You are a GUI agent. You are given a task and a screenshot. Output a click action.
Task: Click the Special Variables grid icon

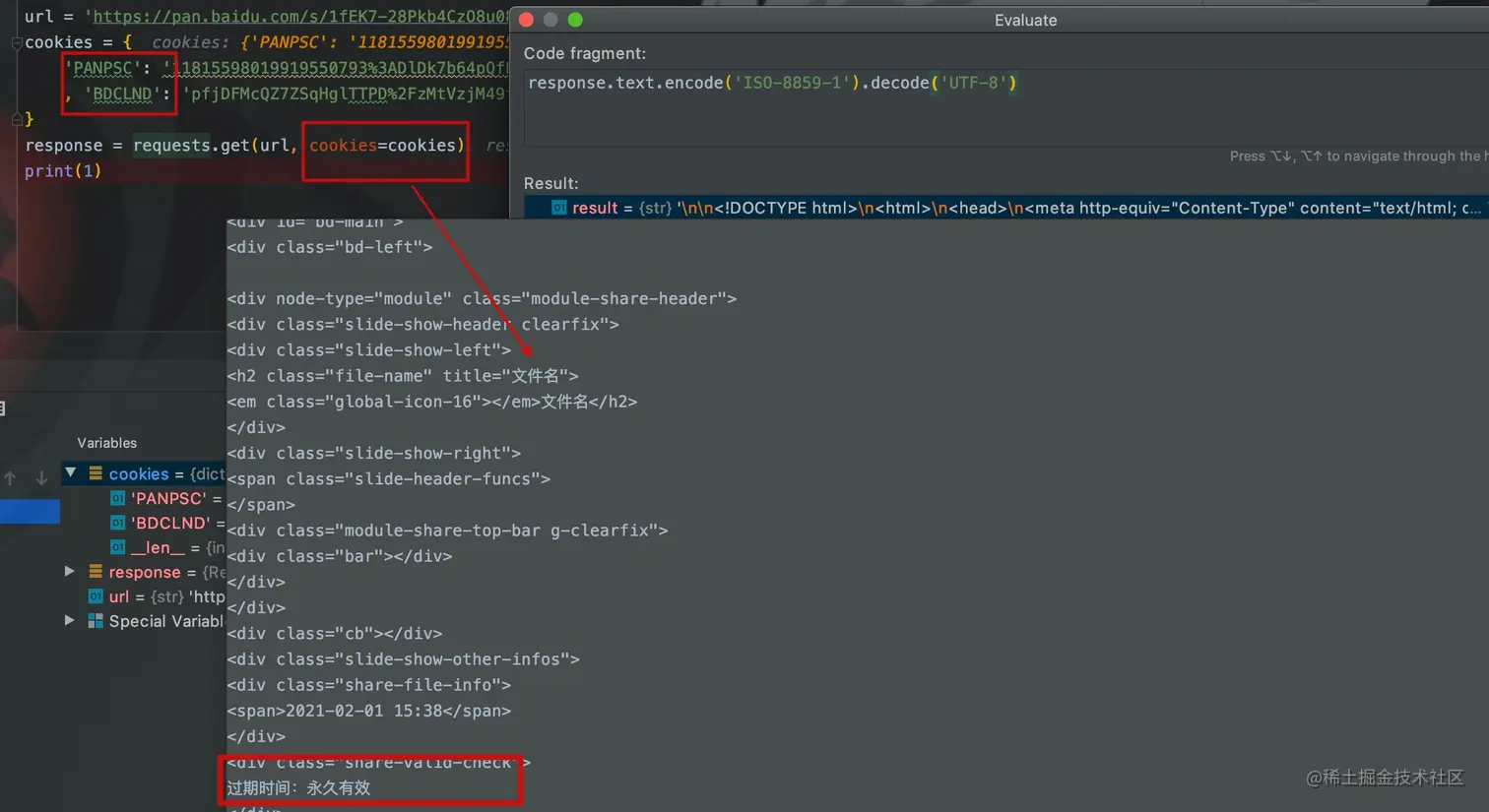(96, 620)
